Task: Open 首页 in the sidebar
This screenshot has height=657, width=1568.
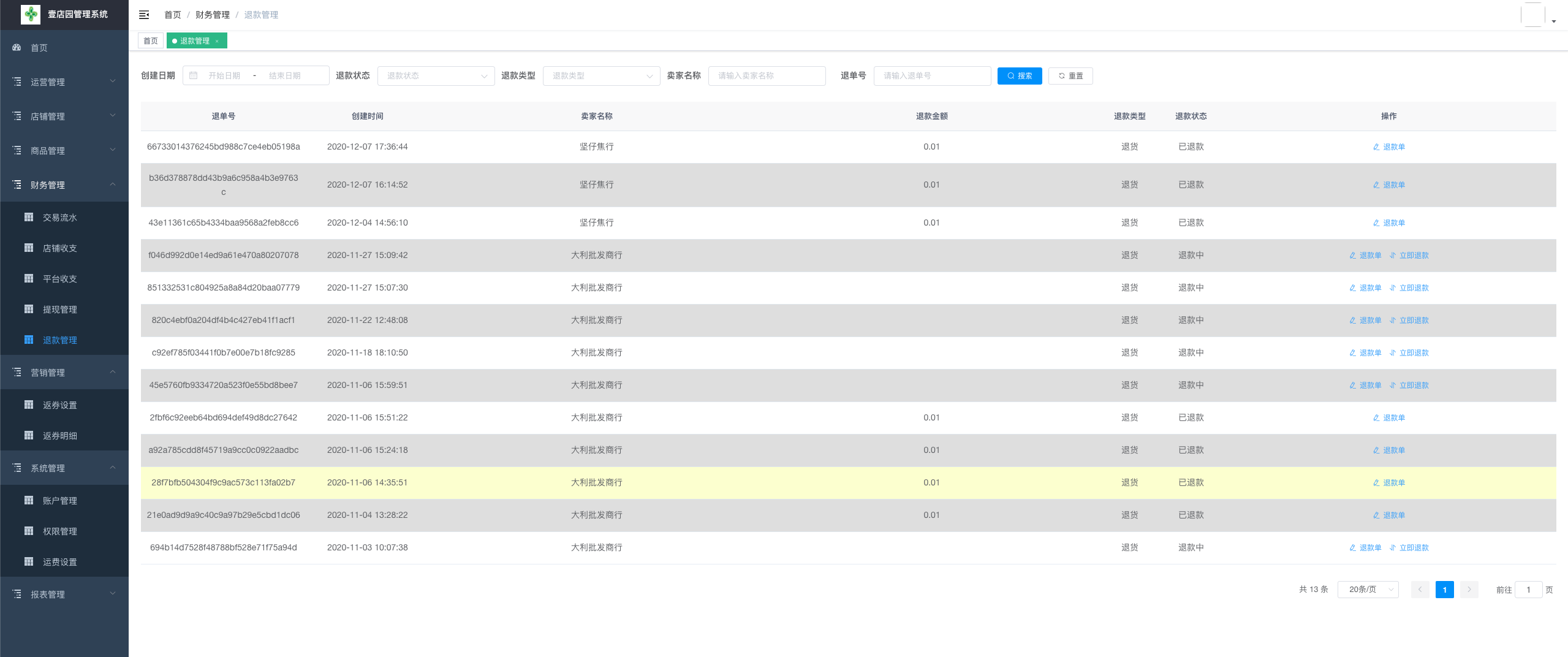Action: 64,48
